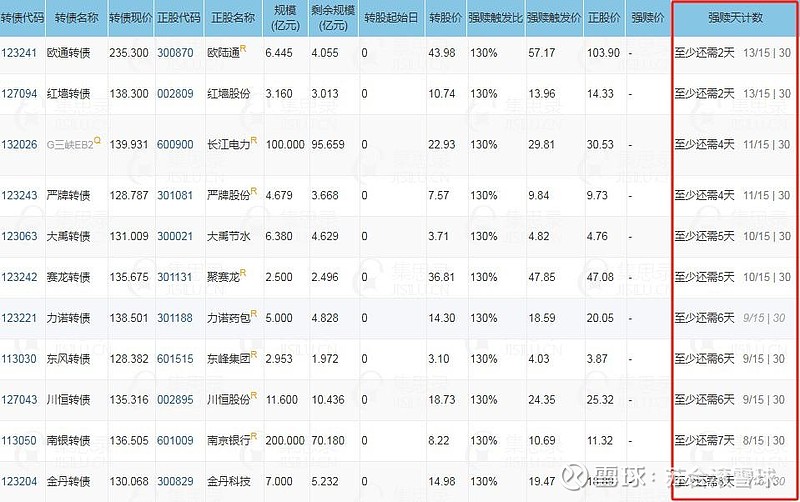The width and height of the screenshot is (800, 502).
Task: Open 红墙转债 bond page
Action: click(68, 94)
